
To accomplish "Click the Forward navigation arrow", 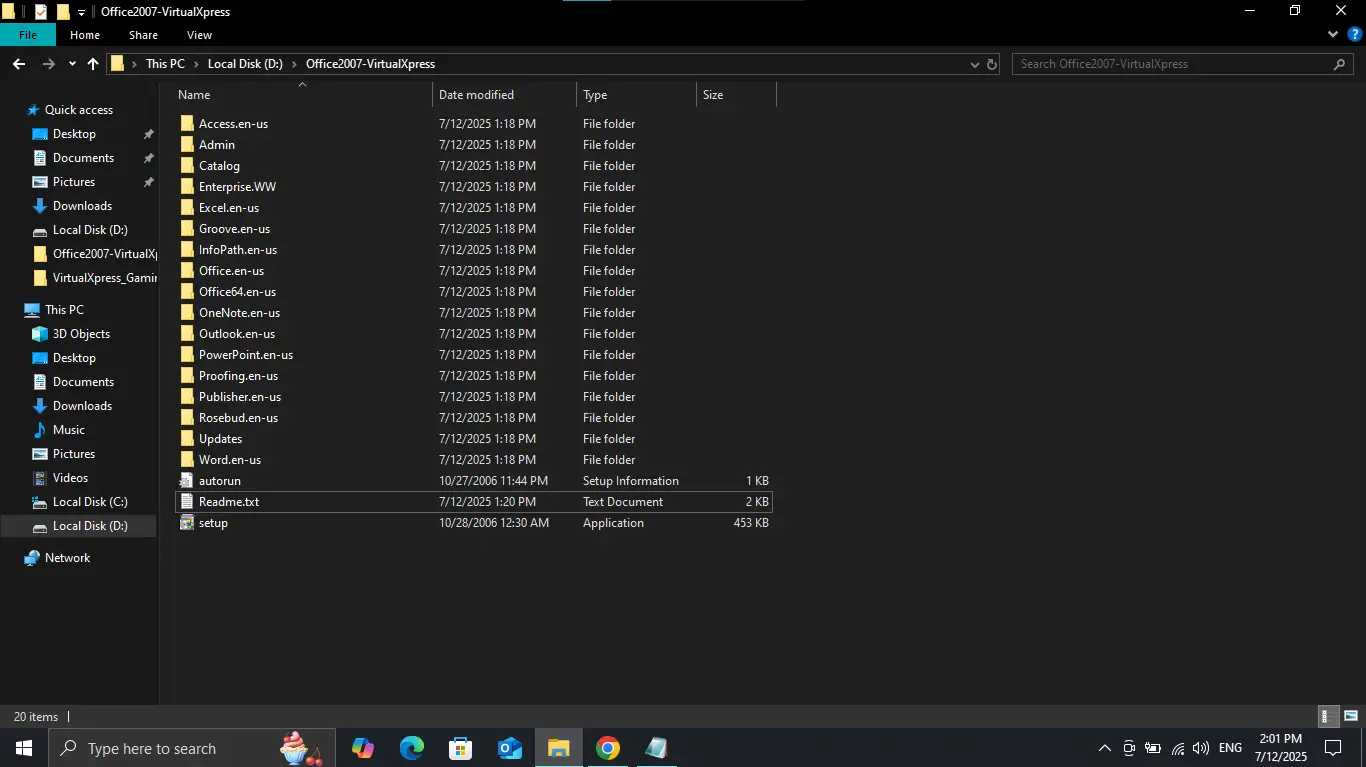I will pos(48,64).
